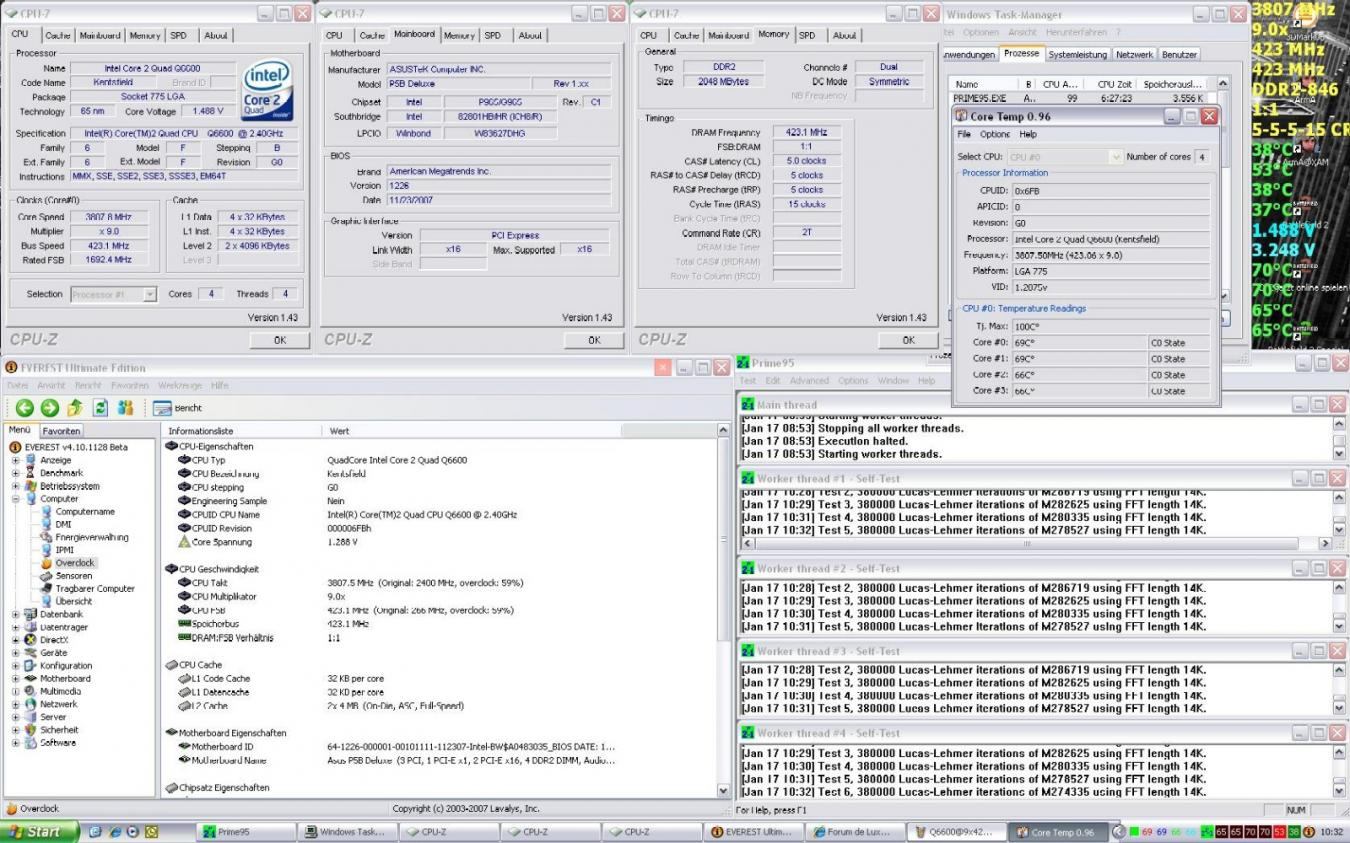
Task: Expand the Betriebssystem node in EVEREST
Action: (x=16, y=486)
